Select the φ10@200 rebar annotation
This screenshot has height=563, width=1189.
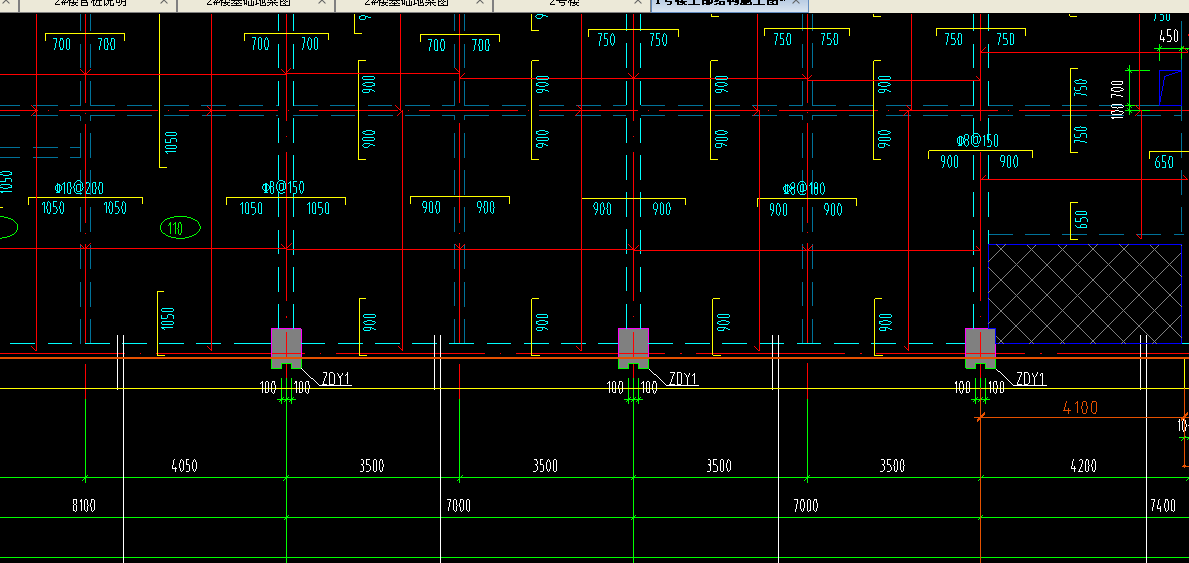[80, 188]
